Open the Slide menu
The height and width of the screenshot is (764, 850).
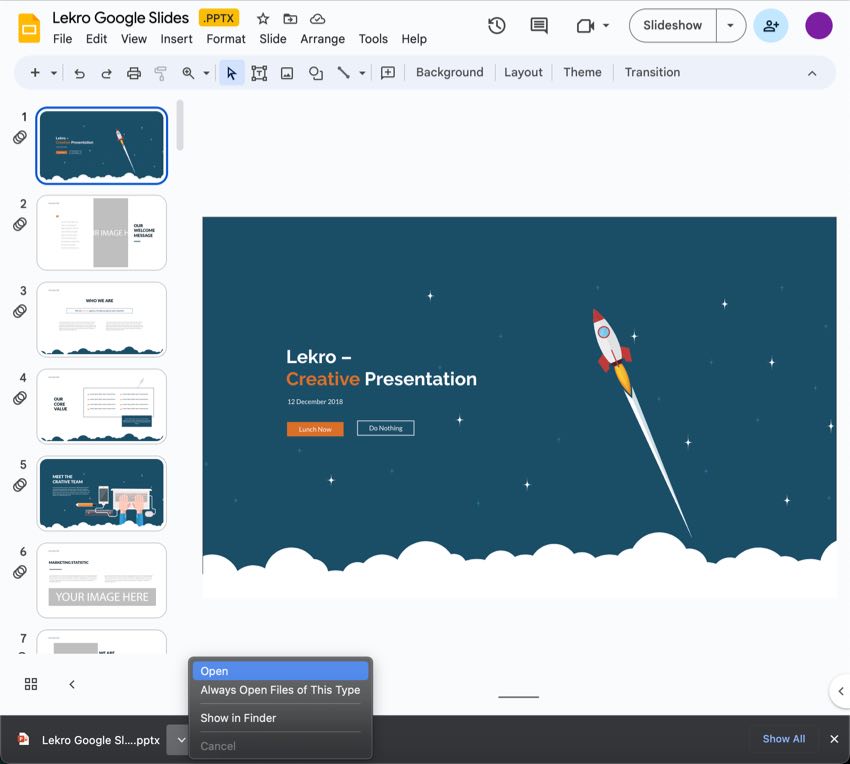[x=273, y=39]
